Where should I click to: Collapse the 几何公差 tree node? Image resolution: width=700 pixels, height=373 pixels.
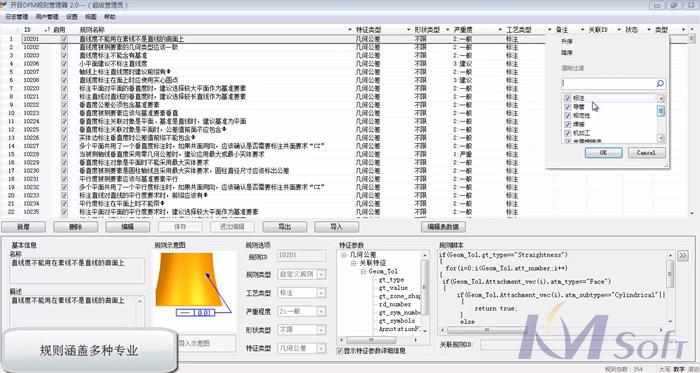(344, 255)
